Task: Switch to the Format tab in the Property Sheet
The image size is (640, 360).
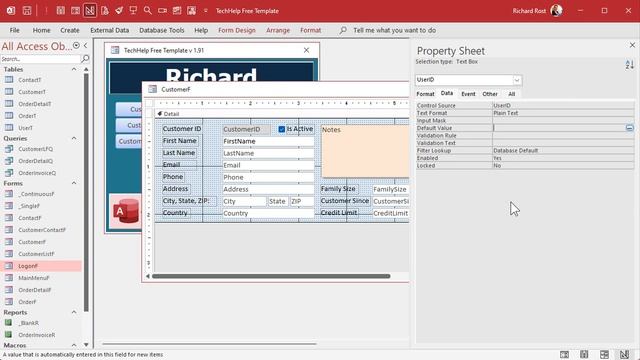Action: [425, 94]
